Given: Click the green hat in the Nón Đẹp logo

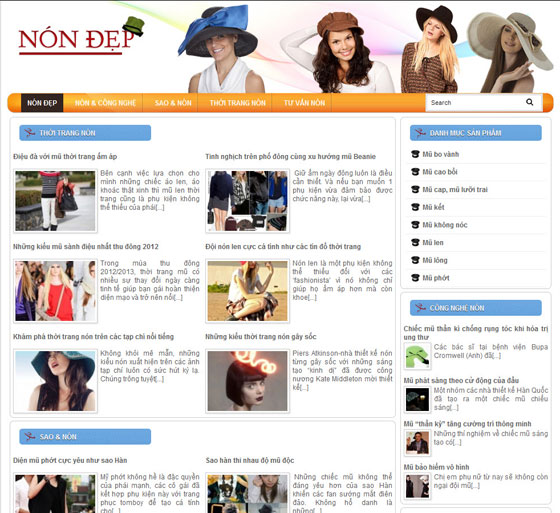Looking at the screenshot, I should [134, 26].
